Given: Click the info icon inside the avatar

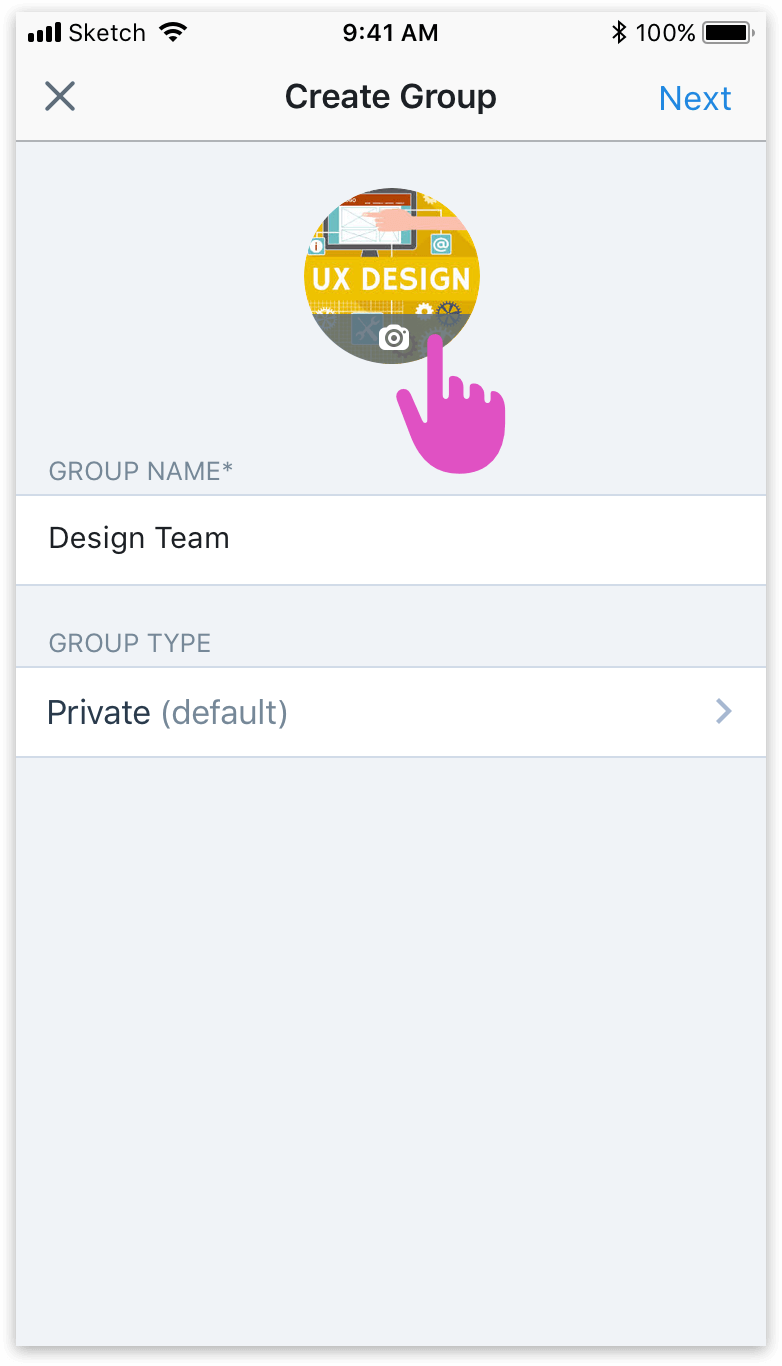Looking at the screenshot, I should (316, 246).
